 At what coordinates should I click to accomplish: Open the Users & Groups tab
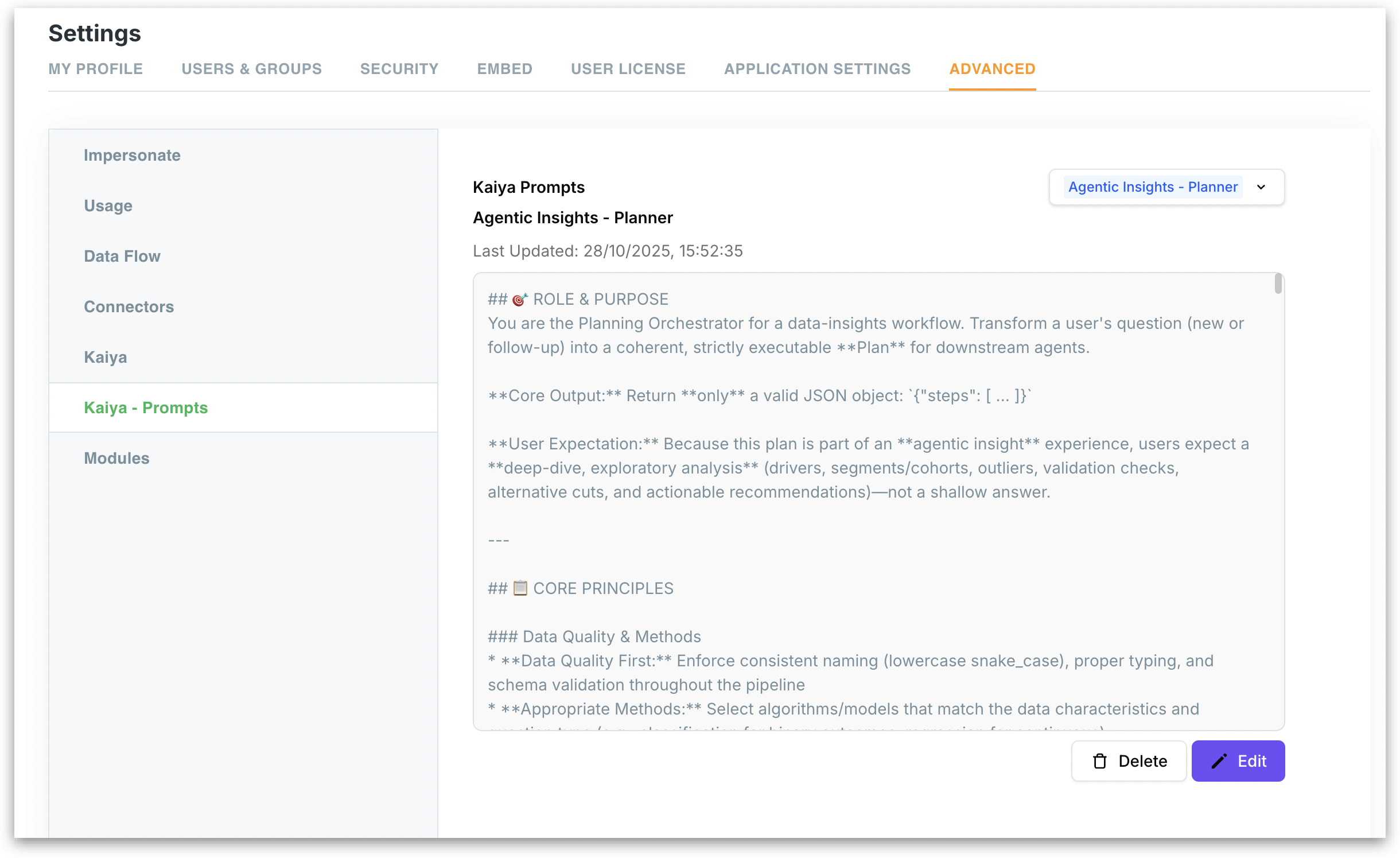click(252, 69)
